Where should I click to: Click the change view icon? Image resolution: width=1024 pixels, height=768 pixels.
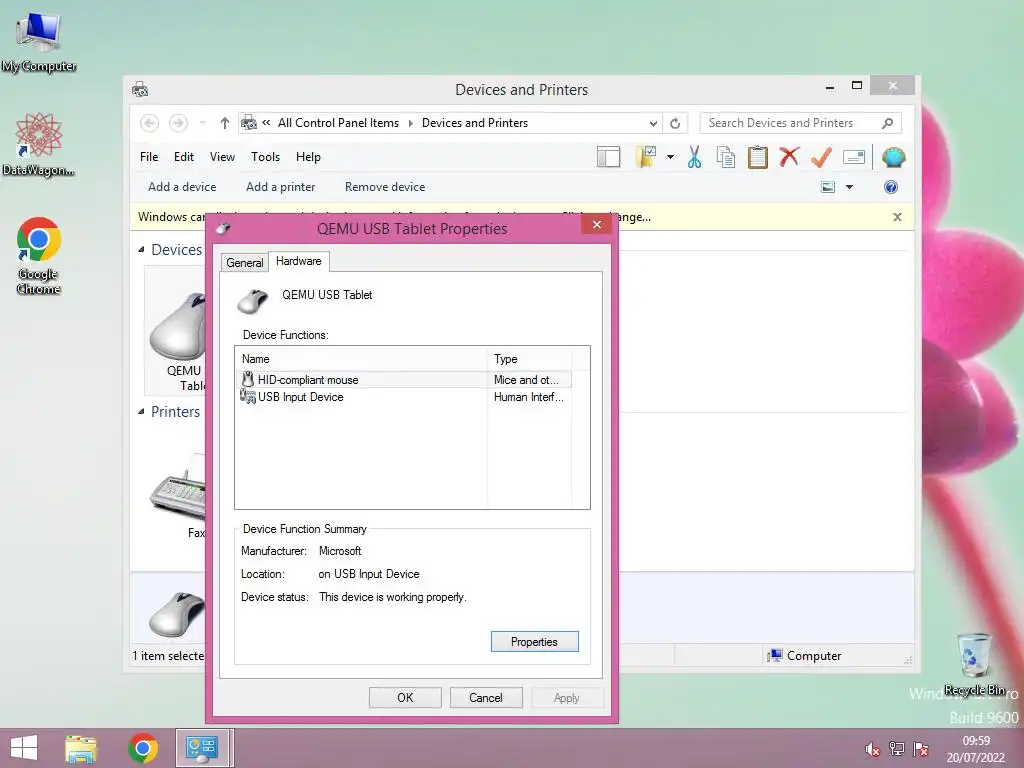(x=828, y=187)
